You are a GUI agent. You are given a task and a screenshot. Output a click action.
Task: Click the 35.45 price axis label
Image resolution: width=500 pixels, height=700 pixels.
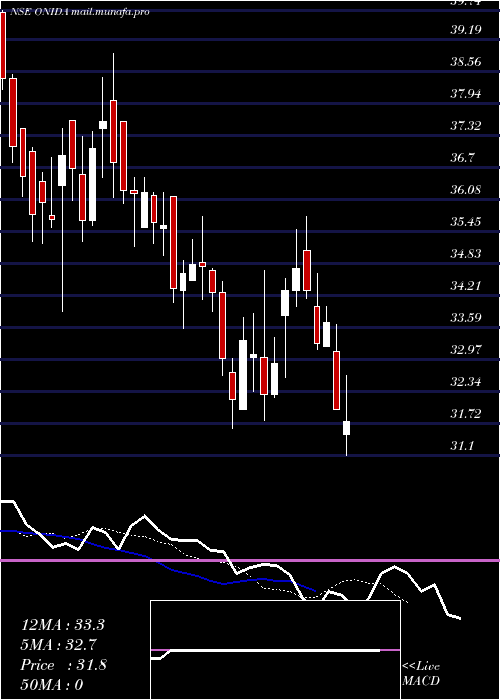point(465,222)
